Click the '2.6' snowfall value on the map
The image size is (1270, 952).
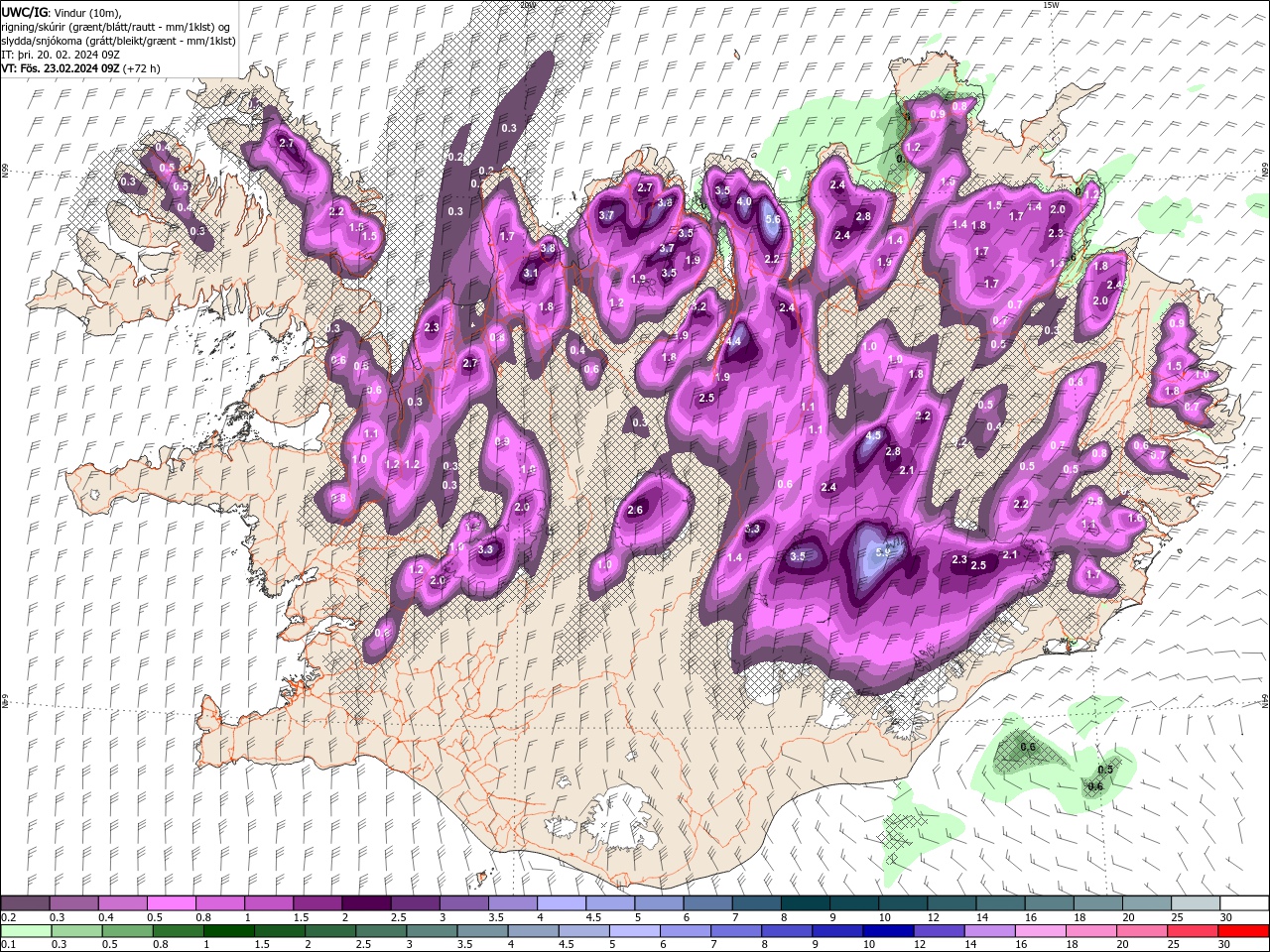(636, 510)
